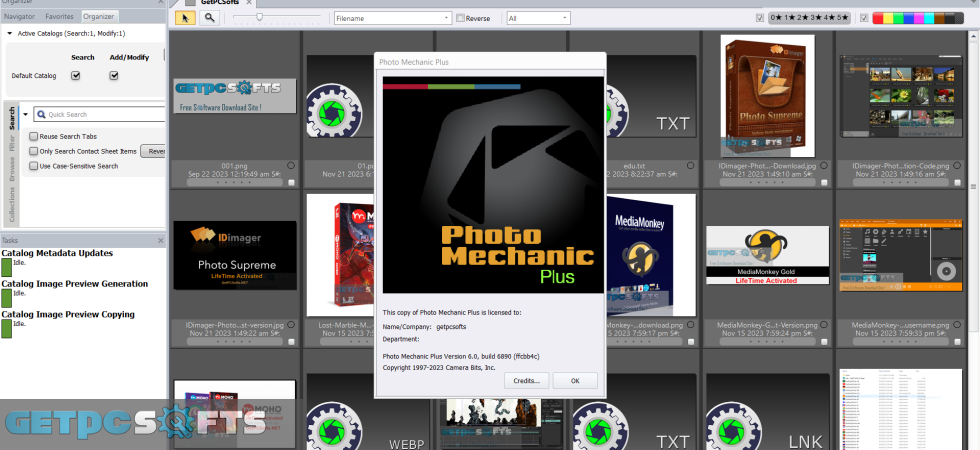The image size is (980, 450).
Task: Filter by 2 star rating
Action: 804,18
